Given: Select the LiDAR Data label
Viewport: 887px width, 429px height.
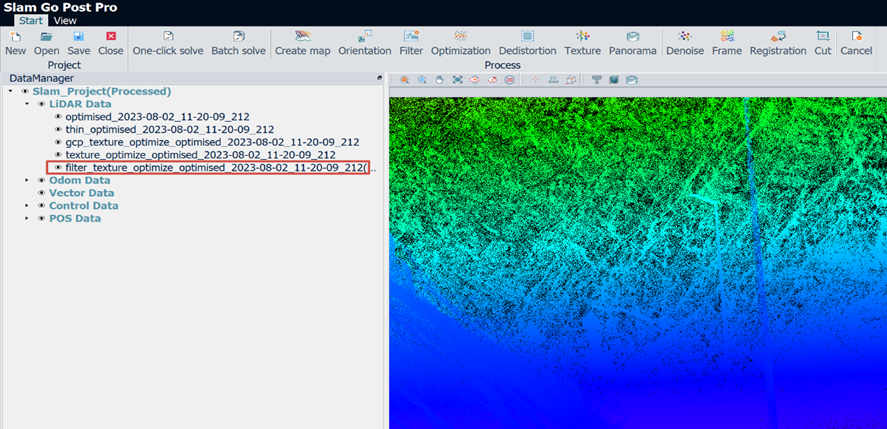Looking at the screenshot, I should (x=80, y=104).
